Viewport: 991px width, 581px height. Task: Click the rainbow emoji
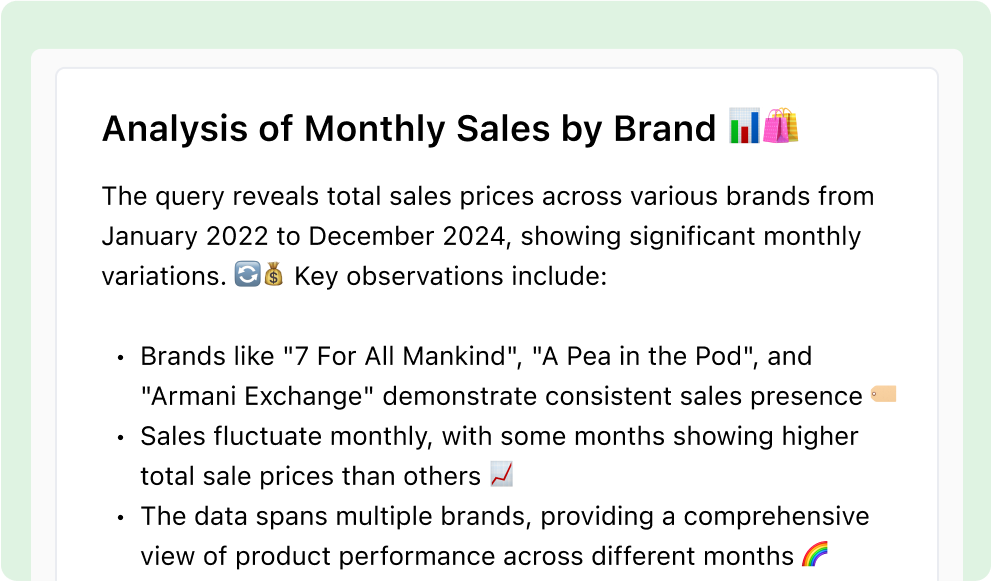tap(815, 554)
